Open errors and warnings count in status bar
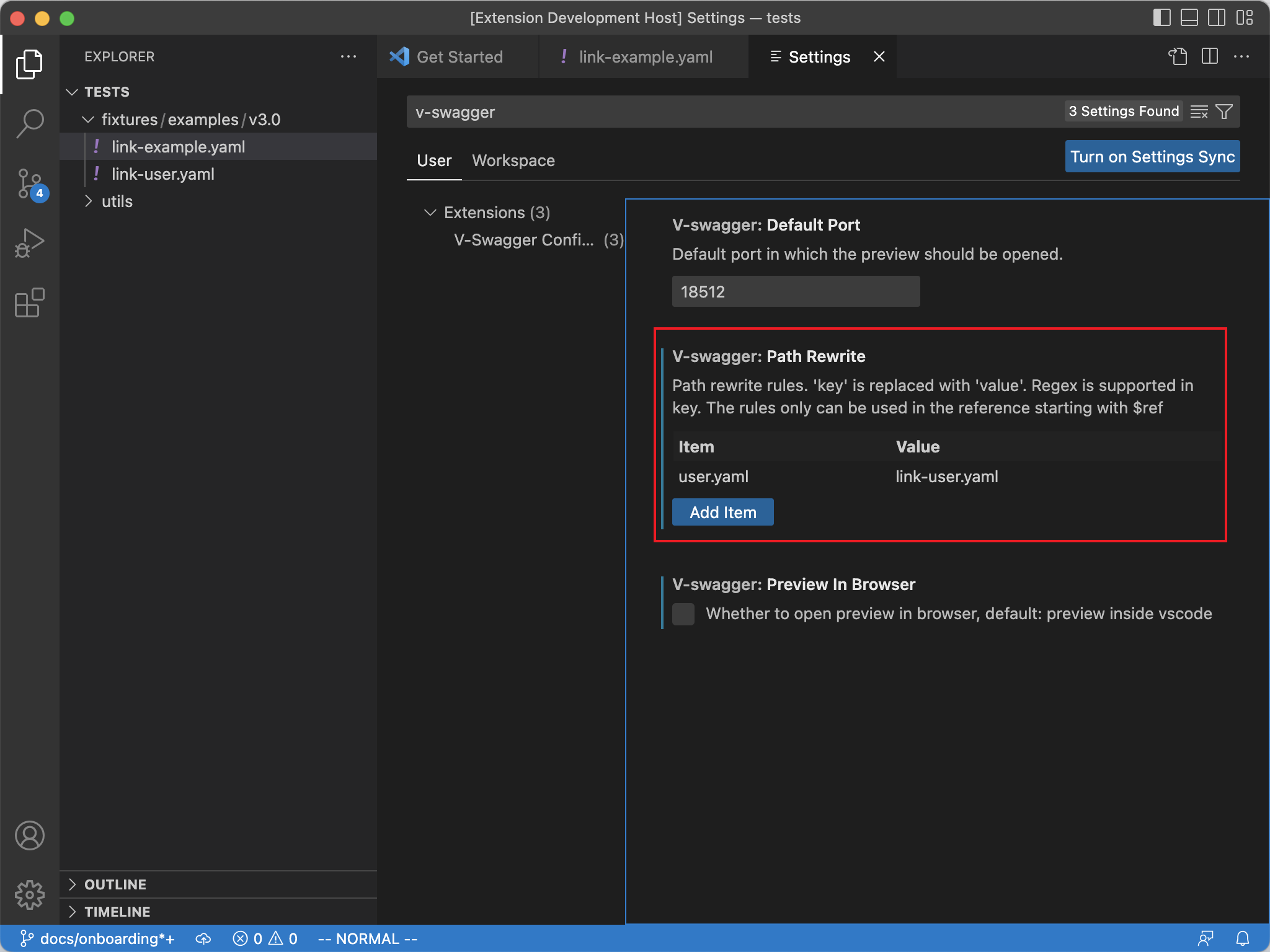This screenshot has height=952, width=1270. 265,938
